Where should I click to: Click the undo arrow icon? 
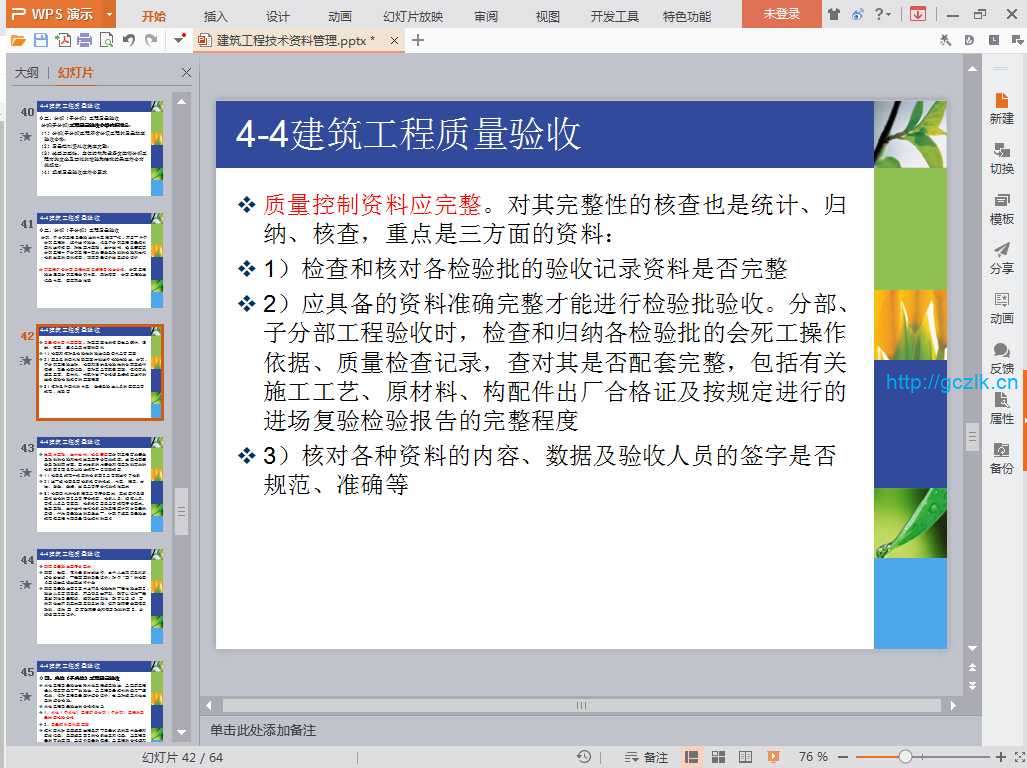click(129, 40)
